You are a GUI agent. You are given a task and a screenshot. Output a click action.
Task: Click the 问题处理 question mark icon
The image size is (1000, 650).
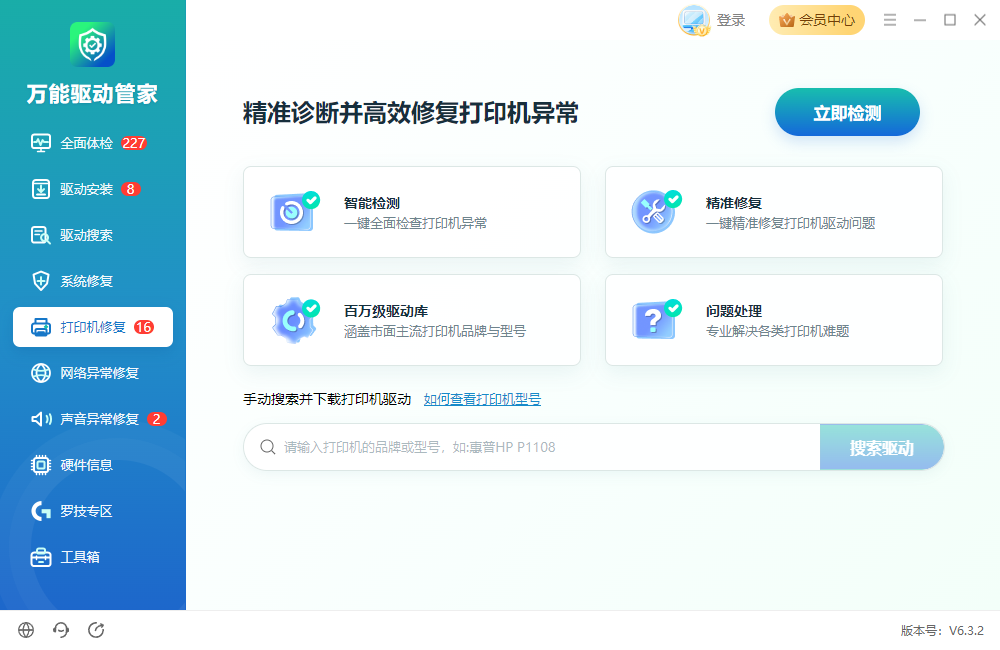656,320
